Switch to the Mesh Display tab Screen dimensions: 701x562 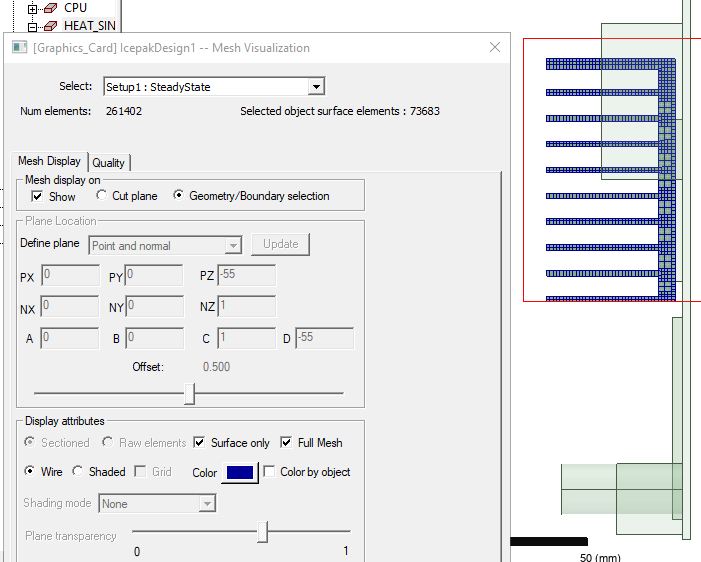coord(49,161)
